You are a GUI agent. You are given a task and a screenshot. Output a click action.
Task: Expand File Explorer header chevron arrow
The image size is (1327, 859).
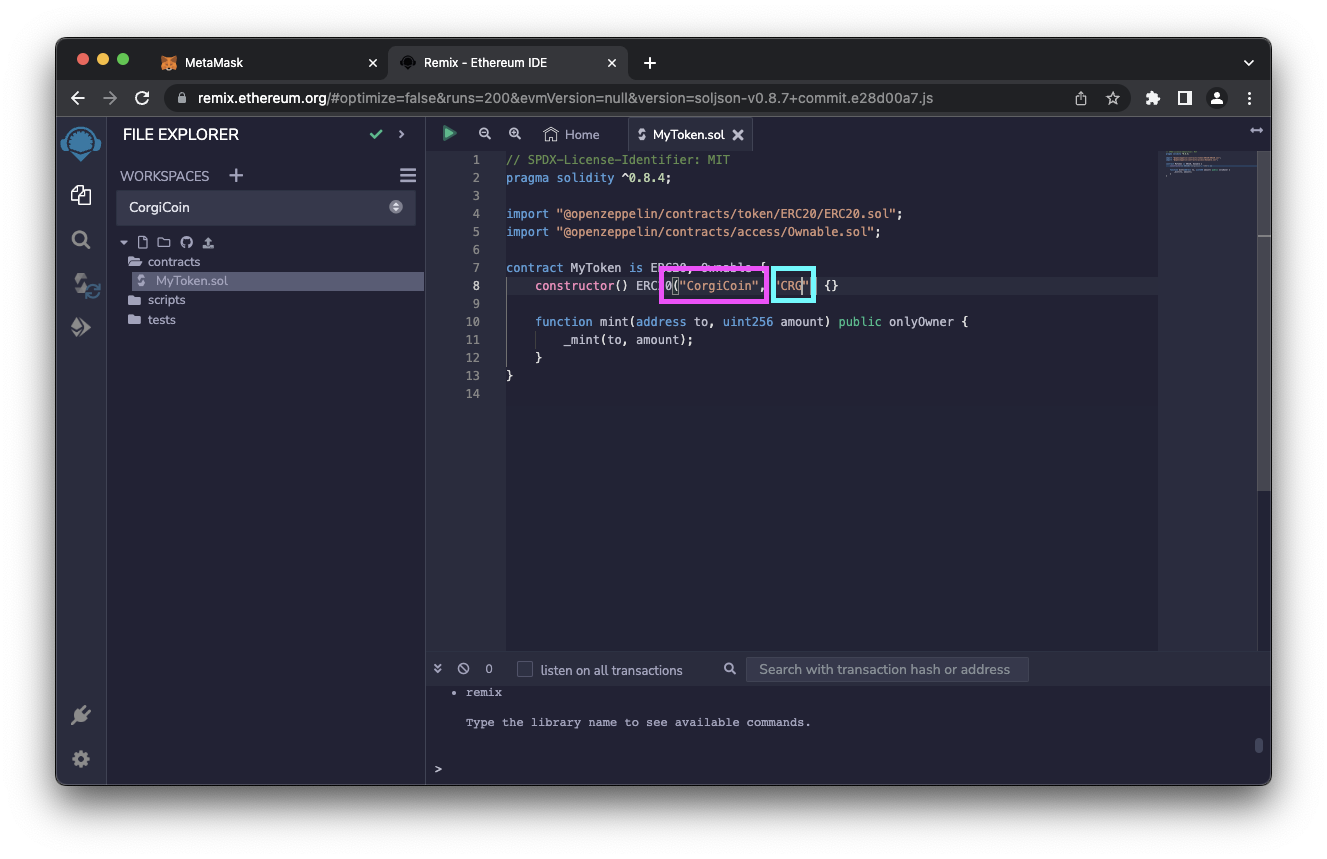coord(401,134)
